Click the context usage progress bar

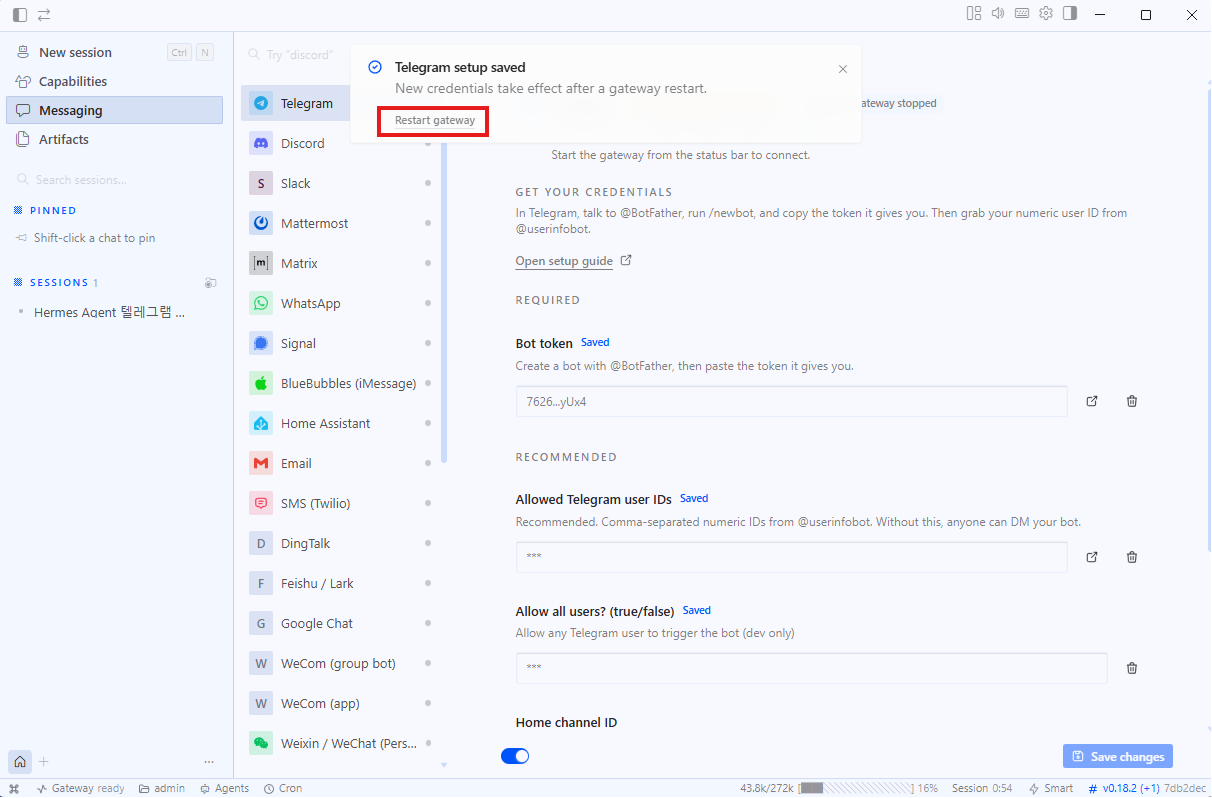coord(855,788)
